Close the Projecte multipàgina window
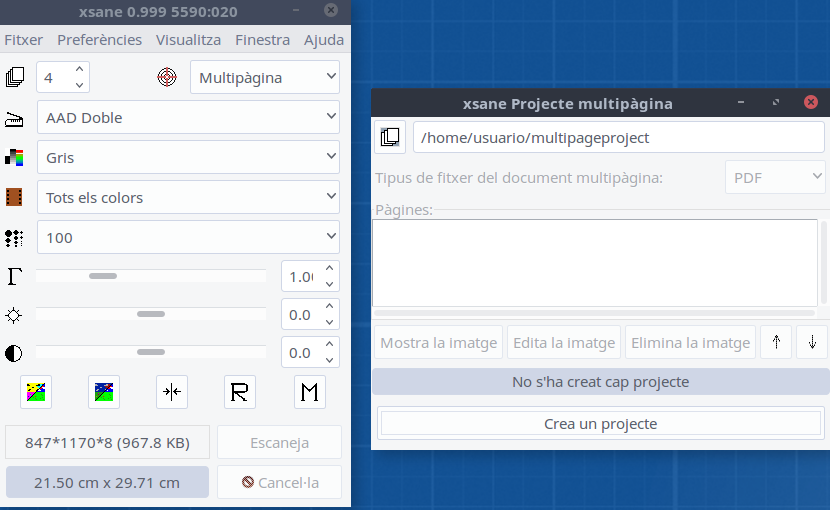The image size is (830, 510). point(811,102)
